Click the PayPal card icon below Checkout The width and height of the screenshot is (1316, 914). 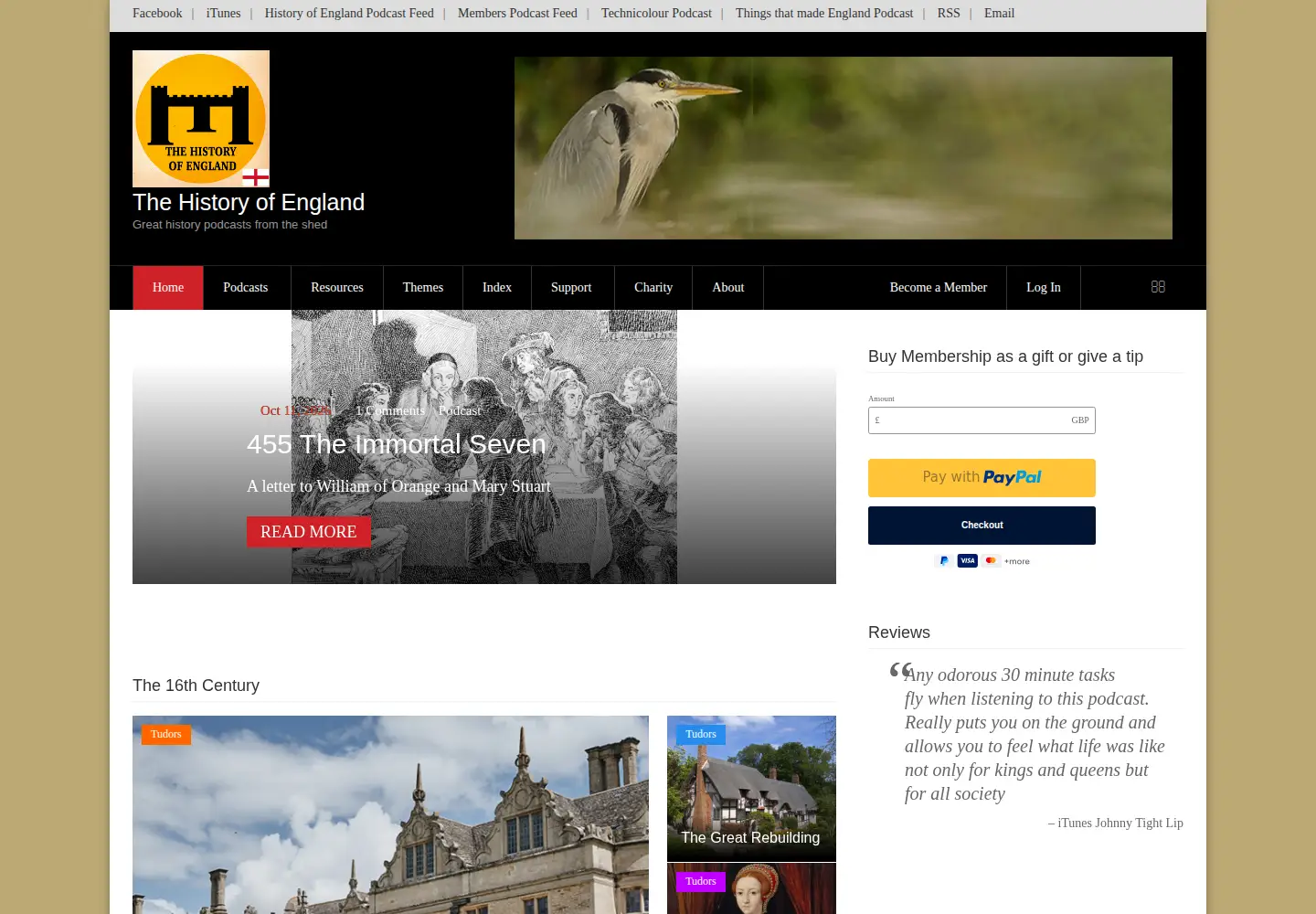[944, 560]
